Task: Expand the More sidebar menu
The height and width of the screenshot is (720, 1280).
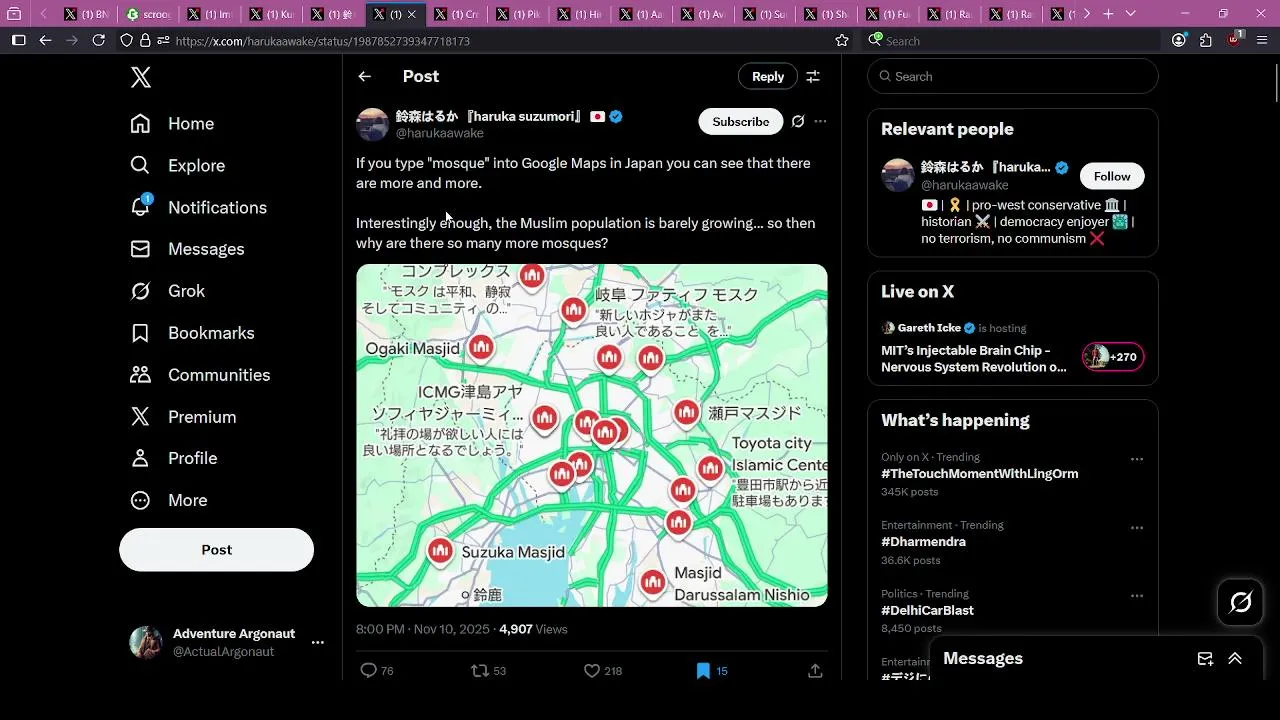Action: pos(168,500)
